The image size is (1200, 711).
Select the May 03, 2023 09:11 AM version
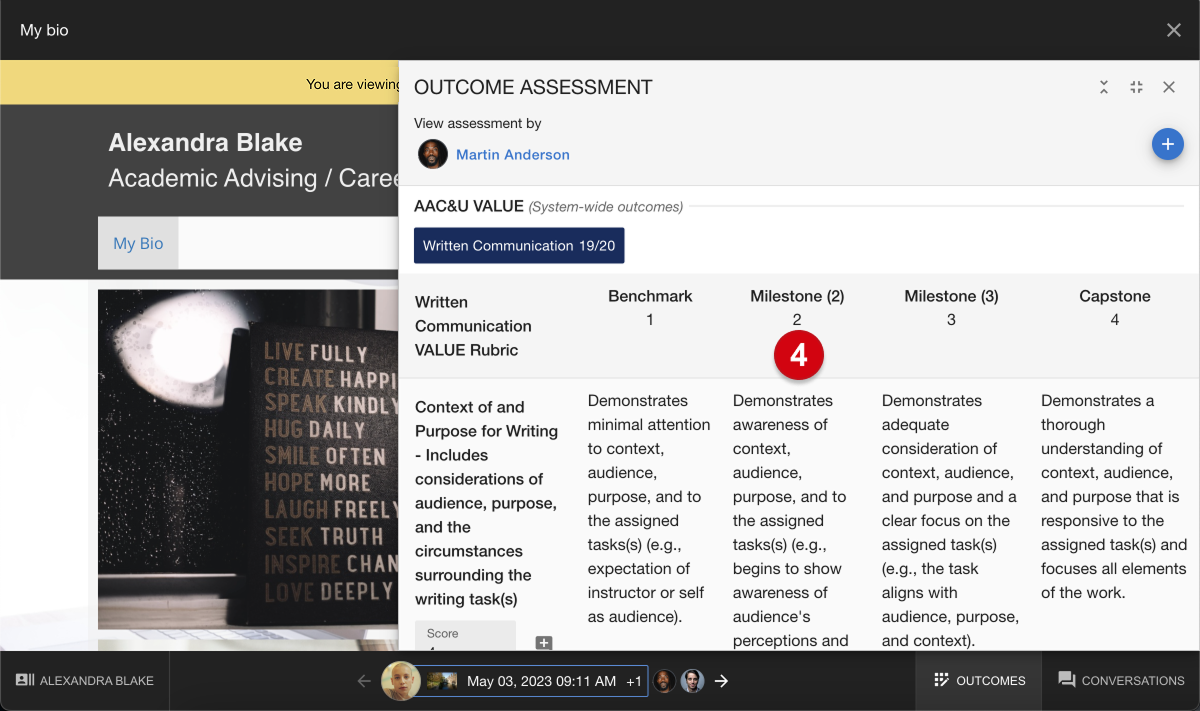541,681
